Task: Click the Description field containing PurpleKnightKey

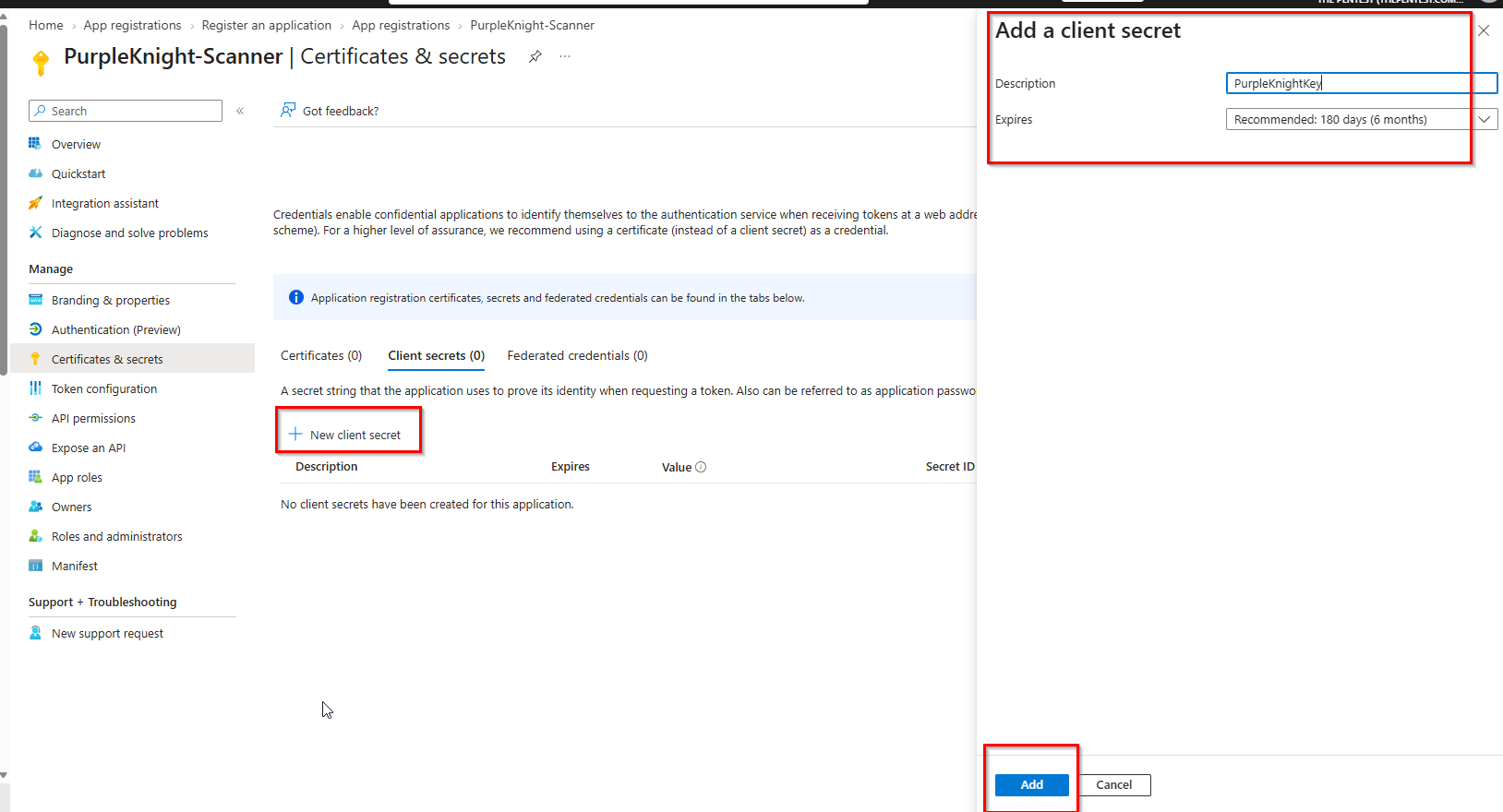Action: (x=1362, y=83)
